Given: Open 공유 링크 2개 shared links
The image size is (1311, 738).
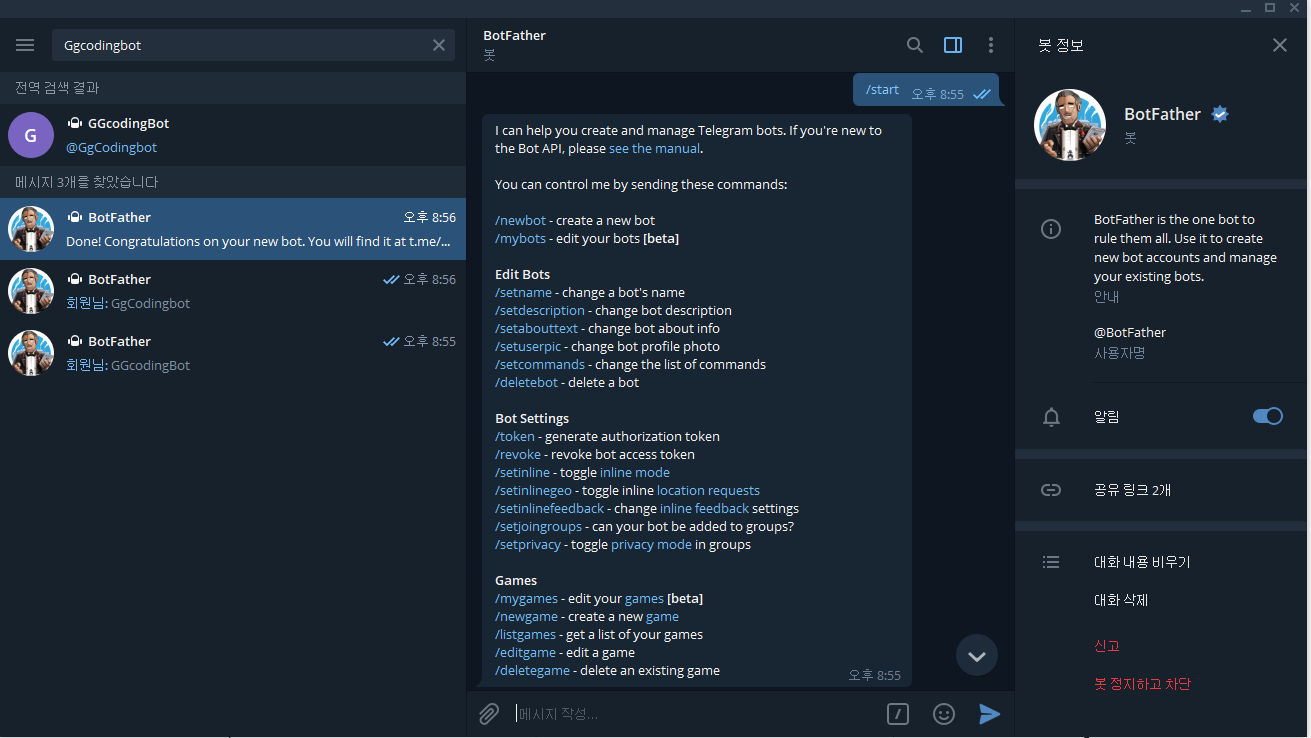Looking at the screenshot, I should [x=1162, y=490].
